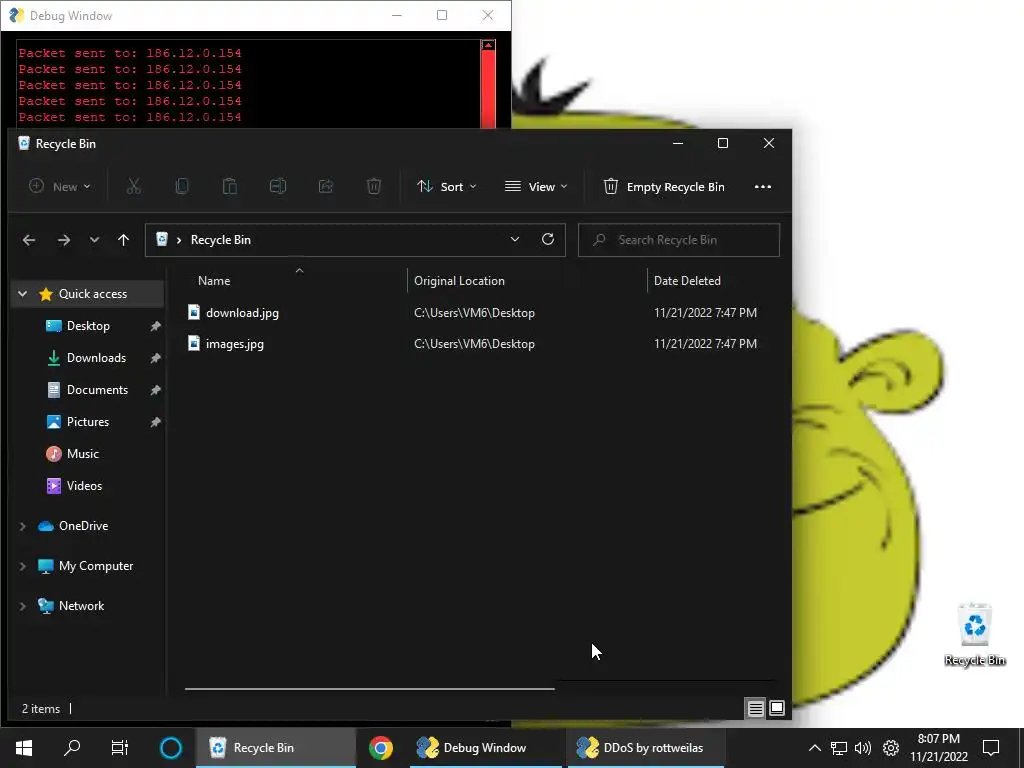Image resolution: width=1024 pixels, height=768 pixels.
Task: Open the Recycle Bin desktop icon
Action: (x=974, y=634)
